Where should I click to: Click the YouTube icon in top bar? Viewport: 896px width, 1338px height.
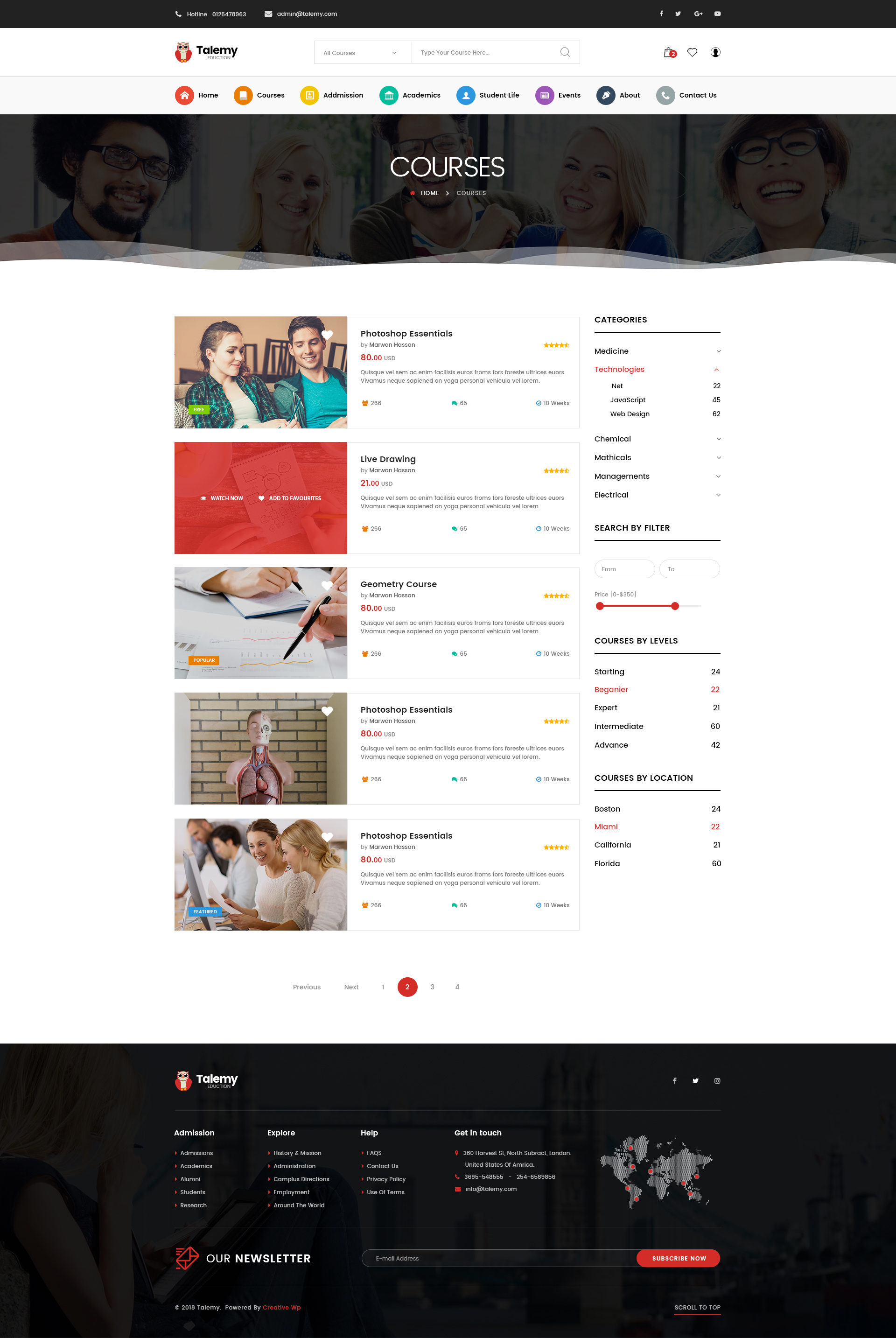[717, 14]
